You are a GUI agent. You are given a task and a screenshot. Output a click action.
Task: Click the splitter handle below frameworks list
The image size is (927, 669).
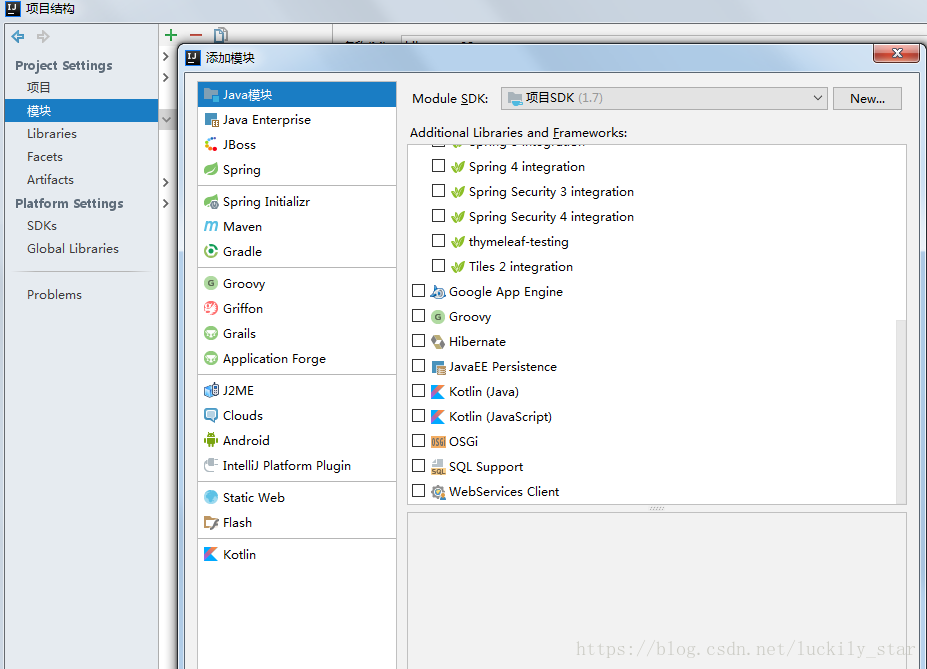(x=657, y=508)
